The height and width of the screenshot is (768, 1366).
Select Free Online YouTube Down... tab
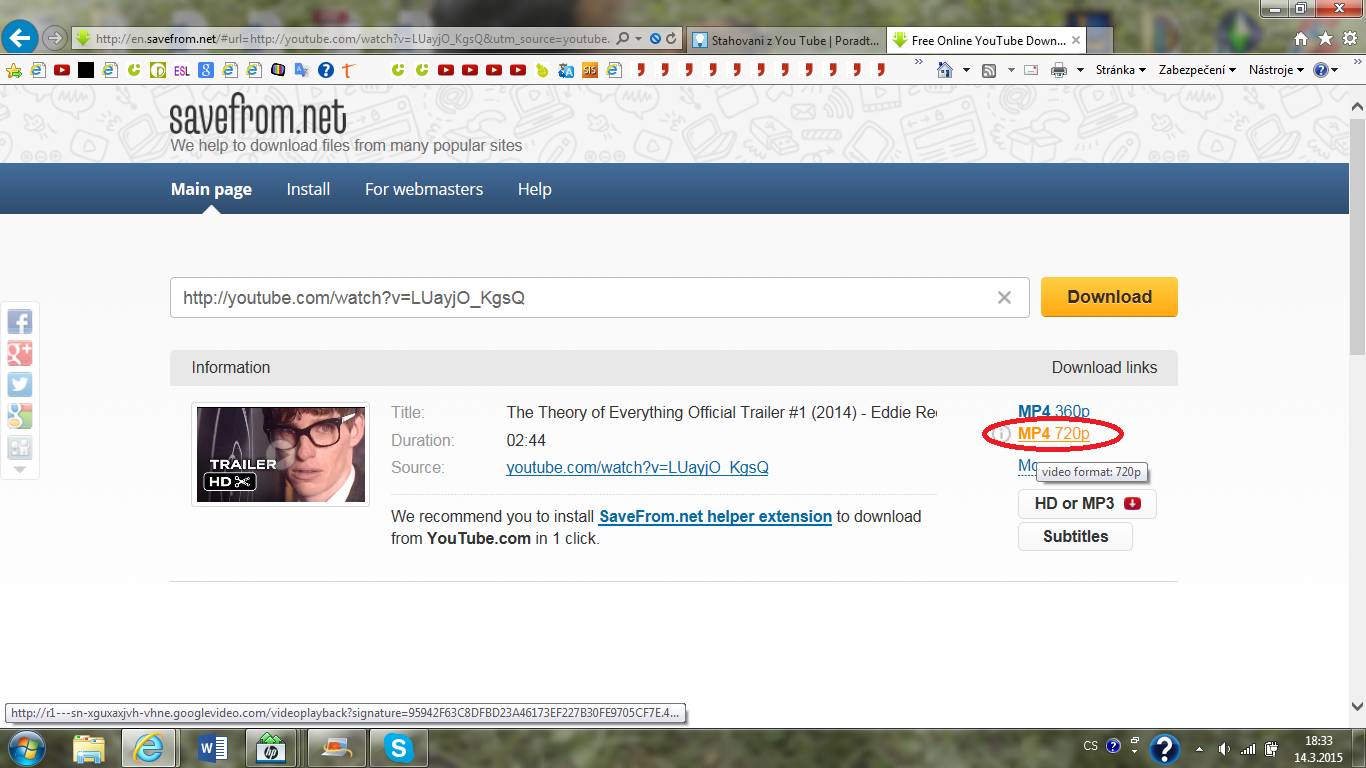click(986, 40)
